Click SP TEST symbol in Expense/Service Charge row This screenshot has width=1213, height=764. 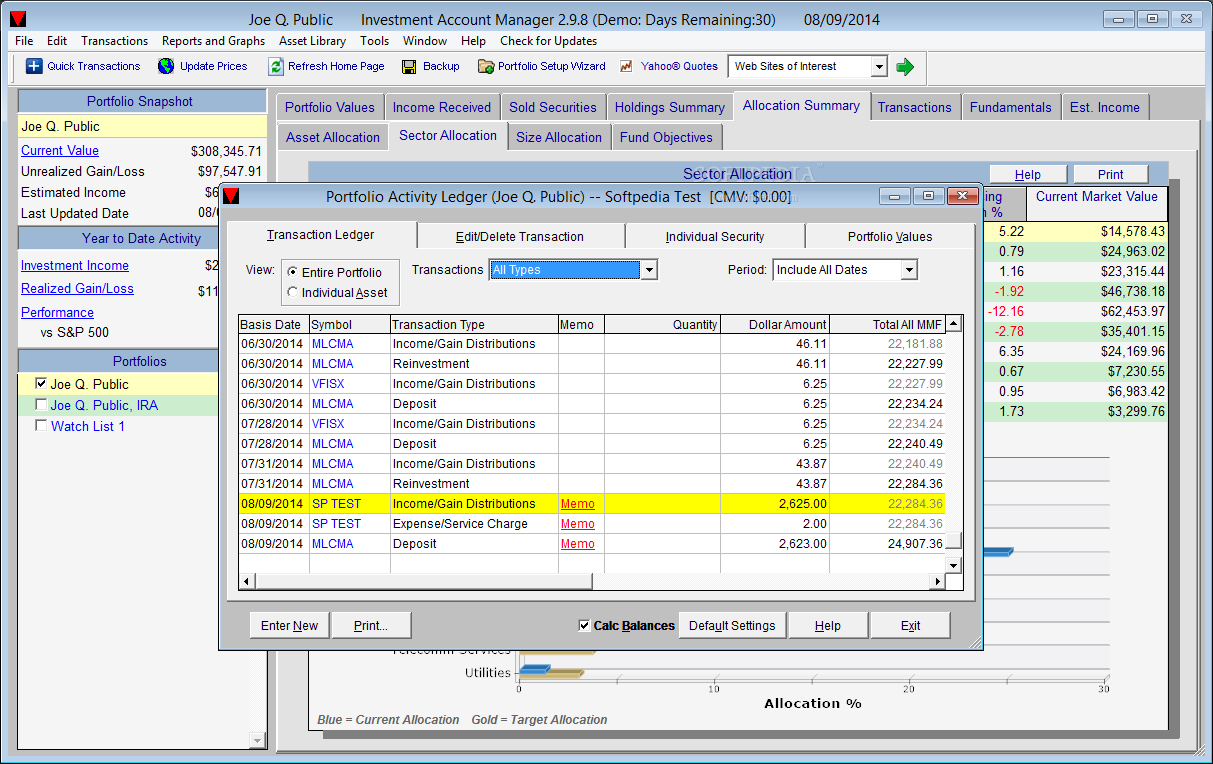click(336, 524)
